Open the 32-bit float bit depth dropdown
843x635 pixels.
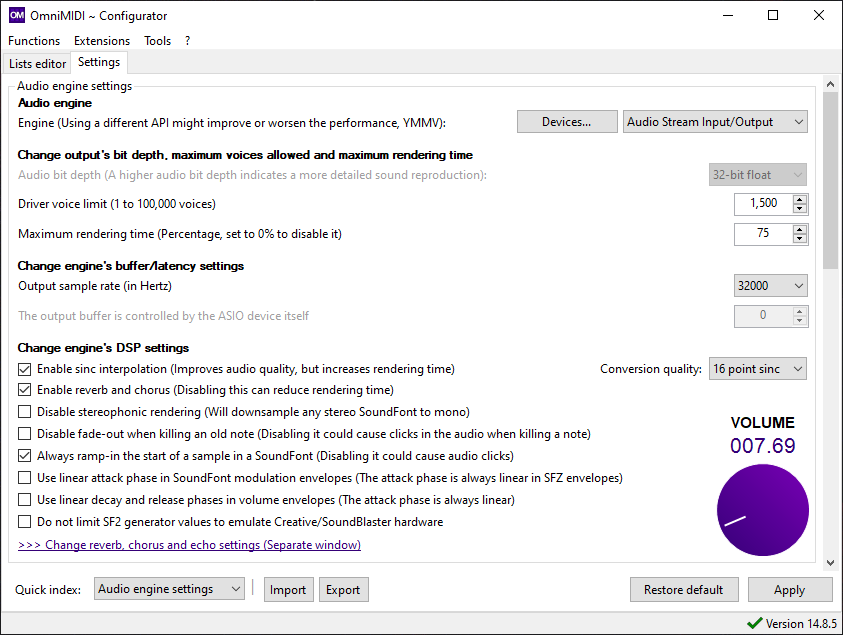tap(758, 175)
